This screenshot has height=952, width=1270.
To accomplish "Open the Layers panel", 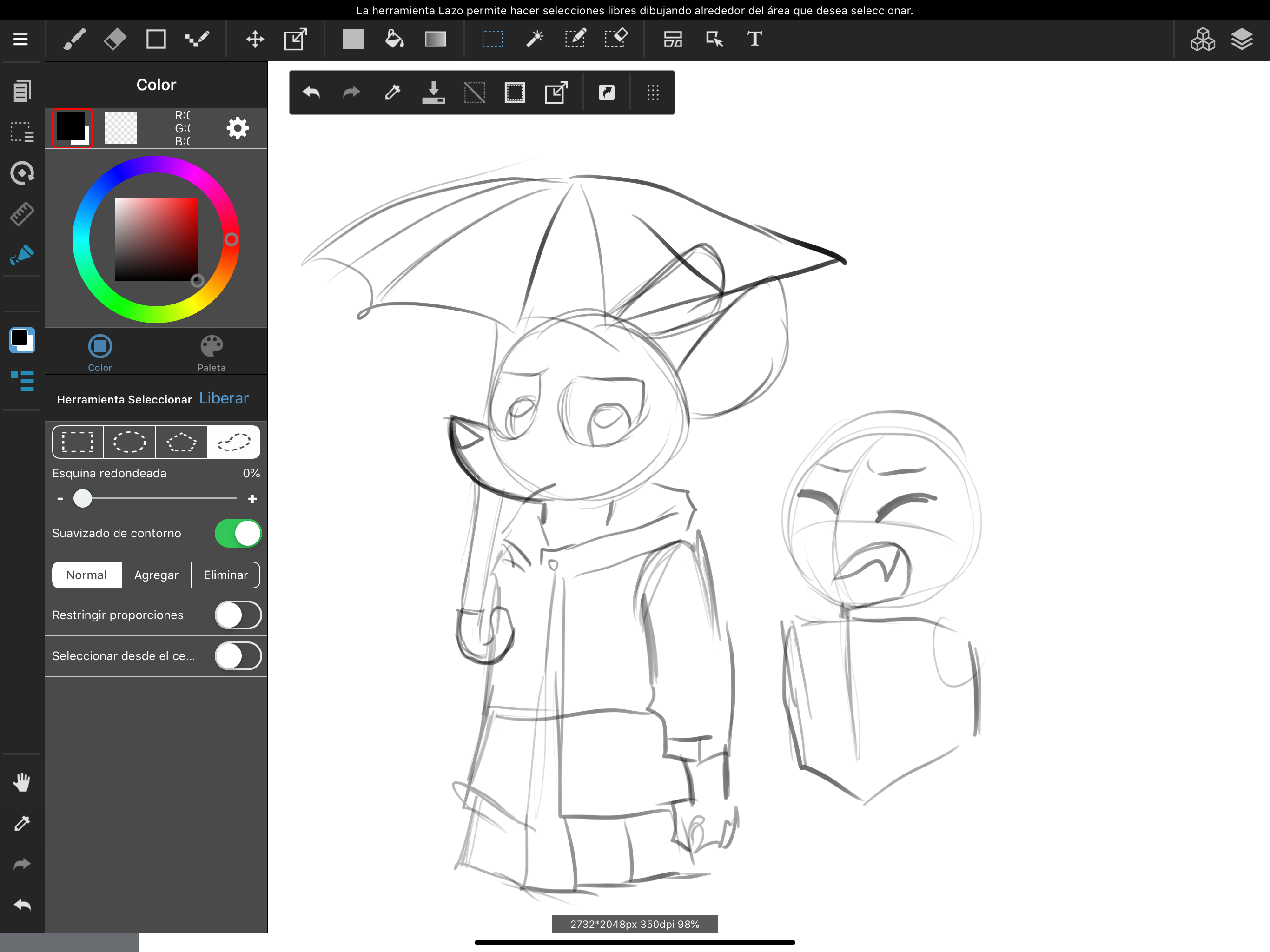I will coord(1241,39).
